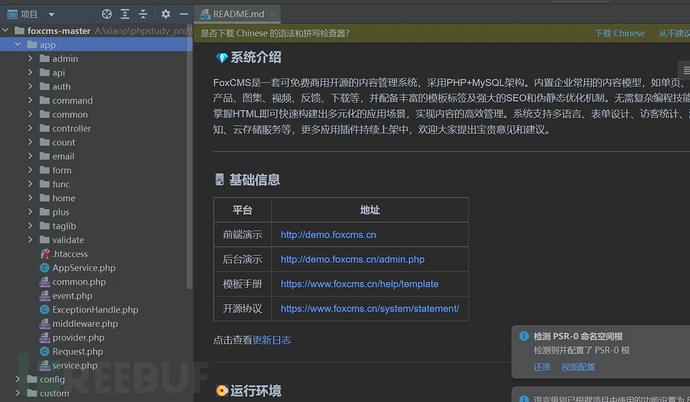690x402 pixels.
Task: Open project panel settings gear
Action: 166,14
